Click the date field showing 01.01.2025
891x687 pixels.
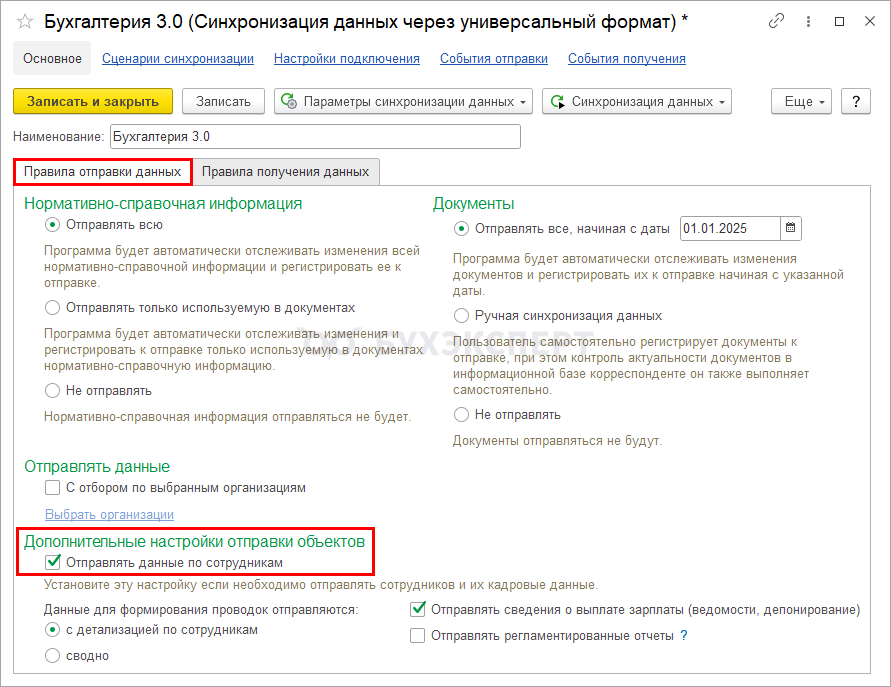click(730, 228)
